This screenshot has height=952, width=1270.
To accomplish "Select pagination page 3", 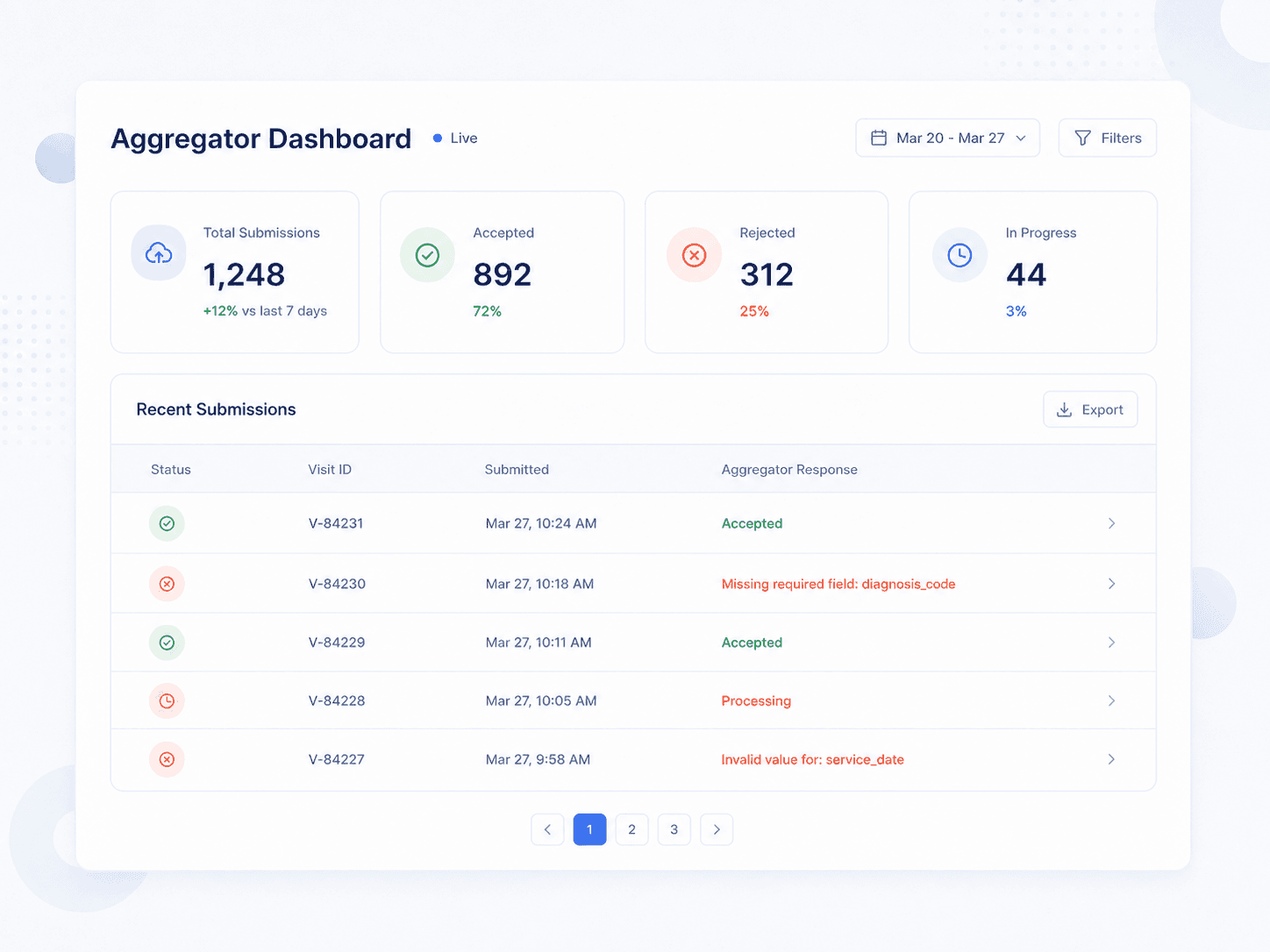I will pyautogui.click(x=674, y=829).
